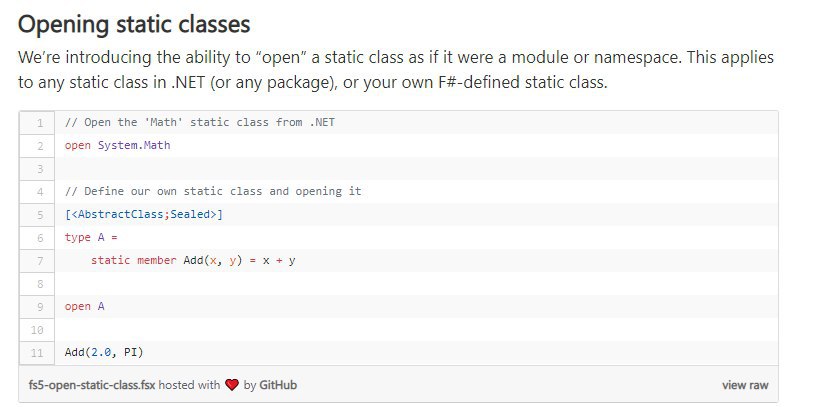
Task: Select line number 11 in gist
Action: tap(37, 352)
